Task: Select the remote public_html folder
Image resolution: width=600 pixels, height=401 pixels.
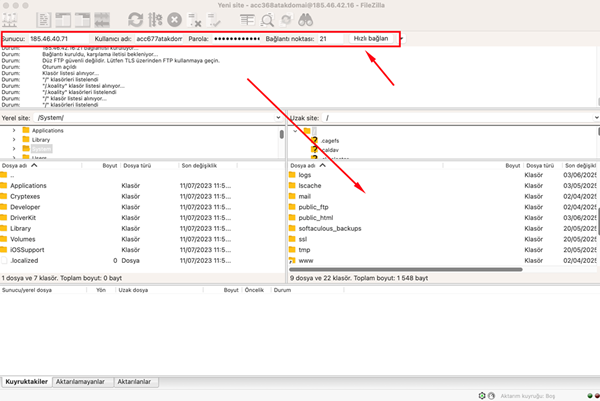Action: 442,218
